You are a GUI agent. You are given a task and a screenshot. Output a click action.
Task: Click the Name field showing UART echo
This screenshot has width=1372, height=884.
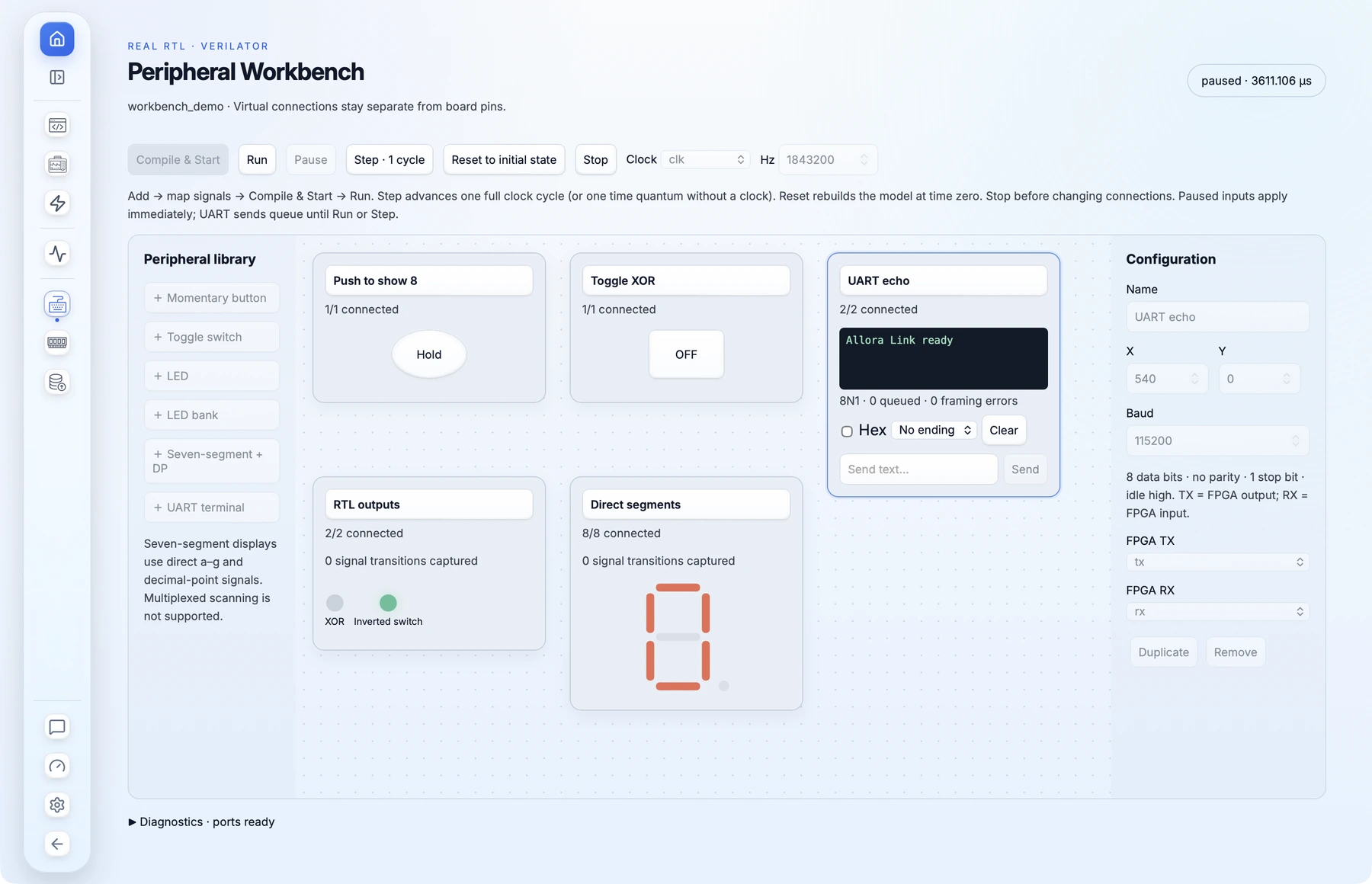click(1218, 317)
